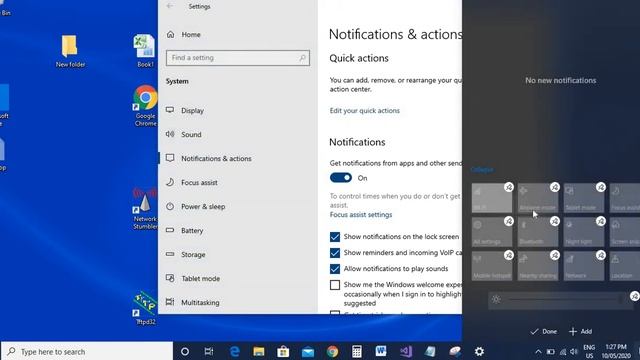Check Show me the Windows welcome experience
Viewport: 640px width, 360px height.
335,285
